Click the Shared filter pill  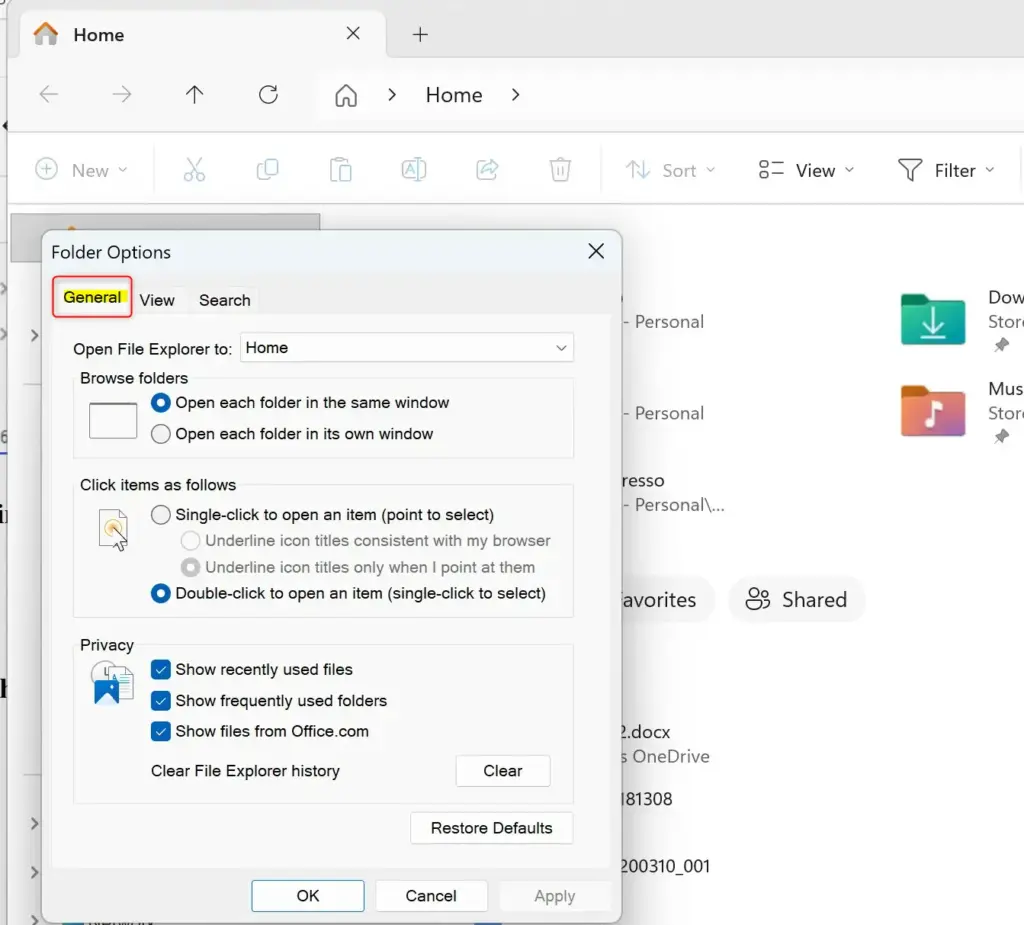(797, 599)
